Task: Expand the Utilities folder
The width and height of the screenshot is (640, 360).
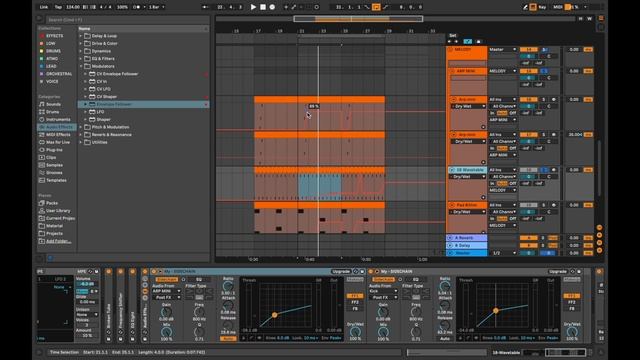Action: pyautogui.click(x=81, y=142)
